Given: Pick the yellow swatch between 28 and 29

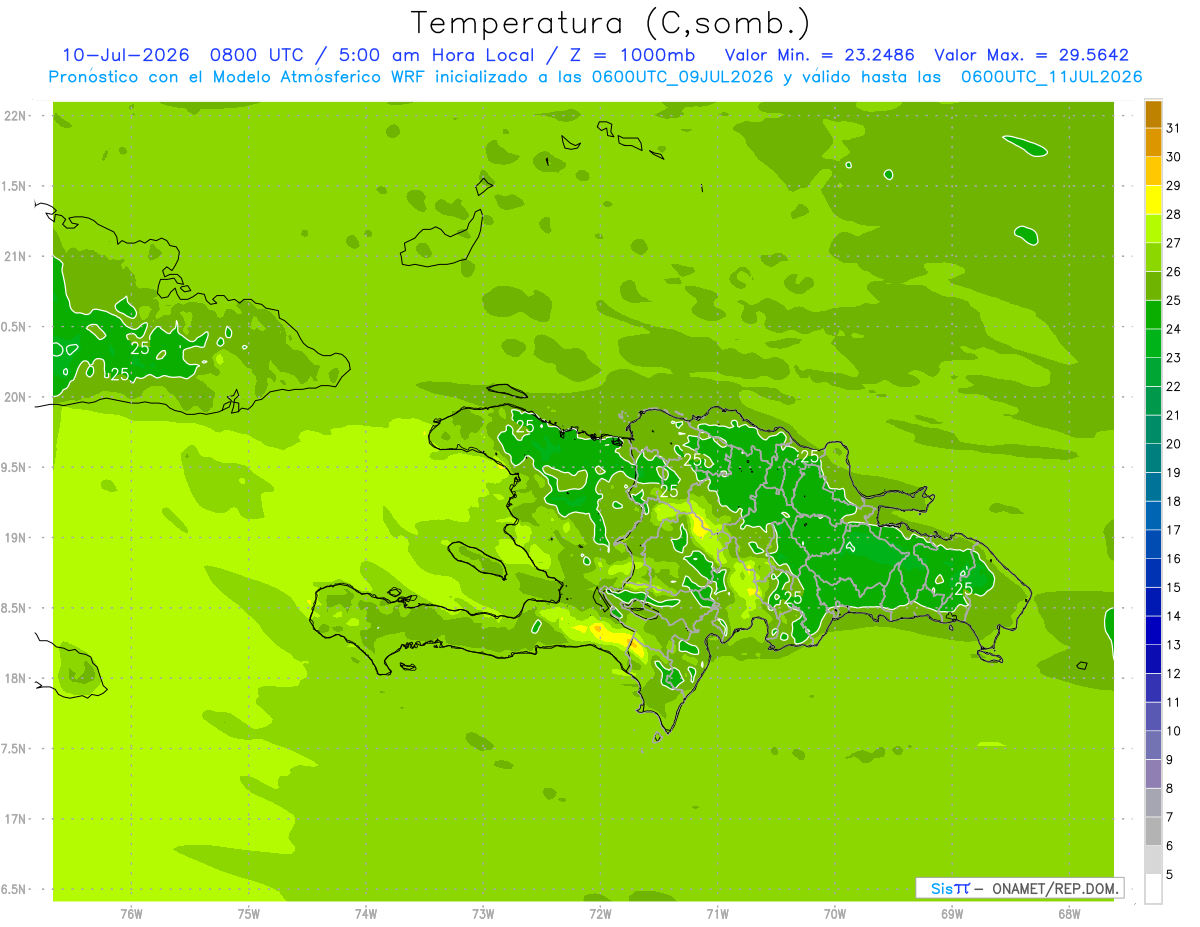Looking at the screenshot, I should 1153,200.
